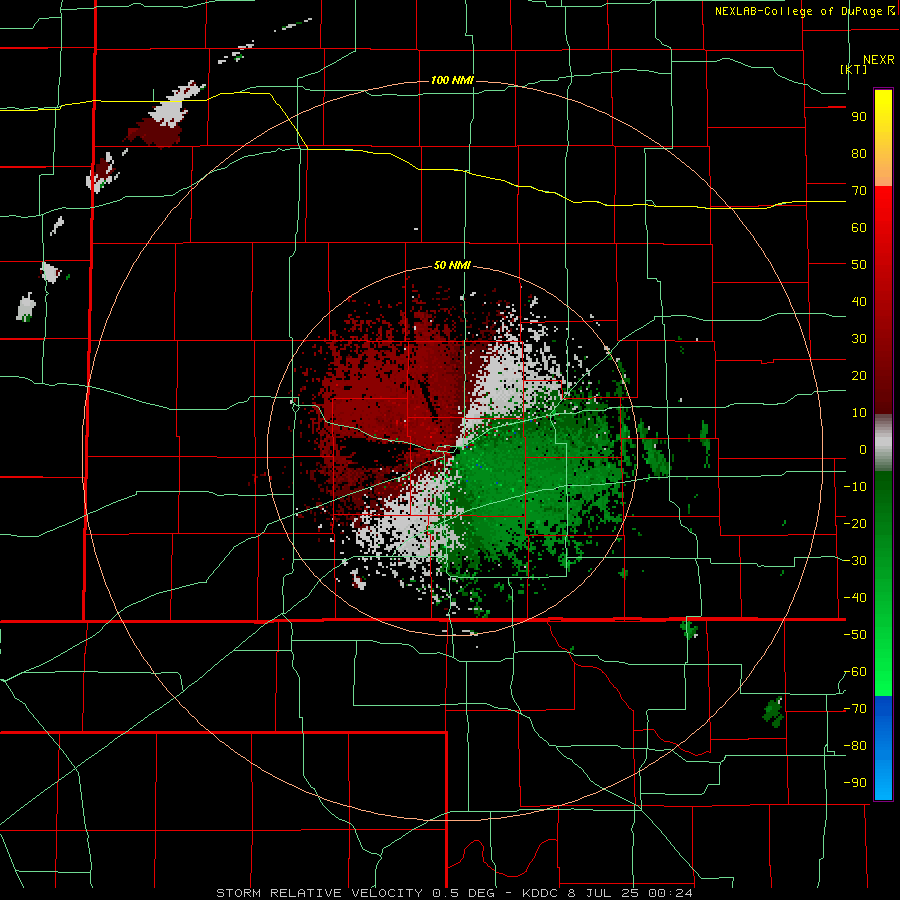Click the 90 value on the velocity scale

pos(859,117)
